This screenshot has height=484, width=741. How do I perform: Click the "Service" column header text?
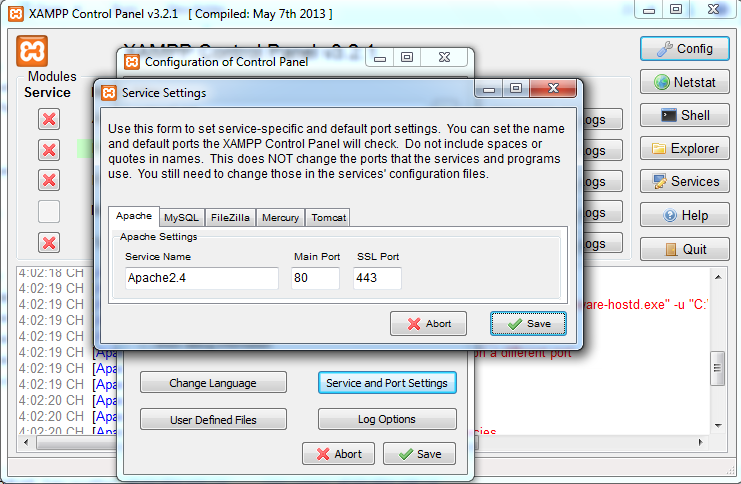point(47,92)
